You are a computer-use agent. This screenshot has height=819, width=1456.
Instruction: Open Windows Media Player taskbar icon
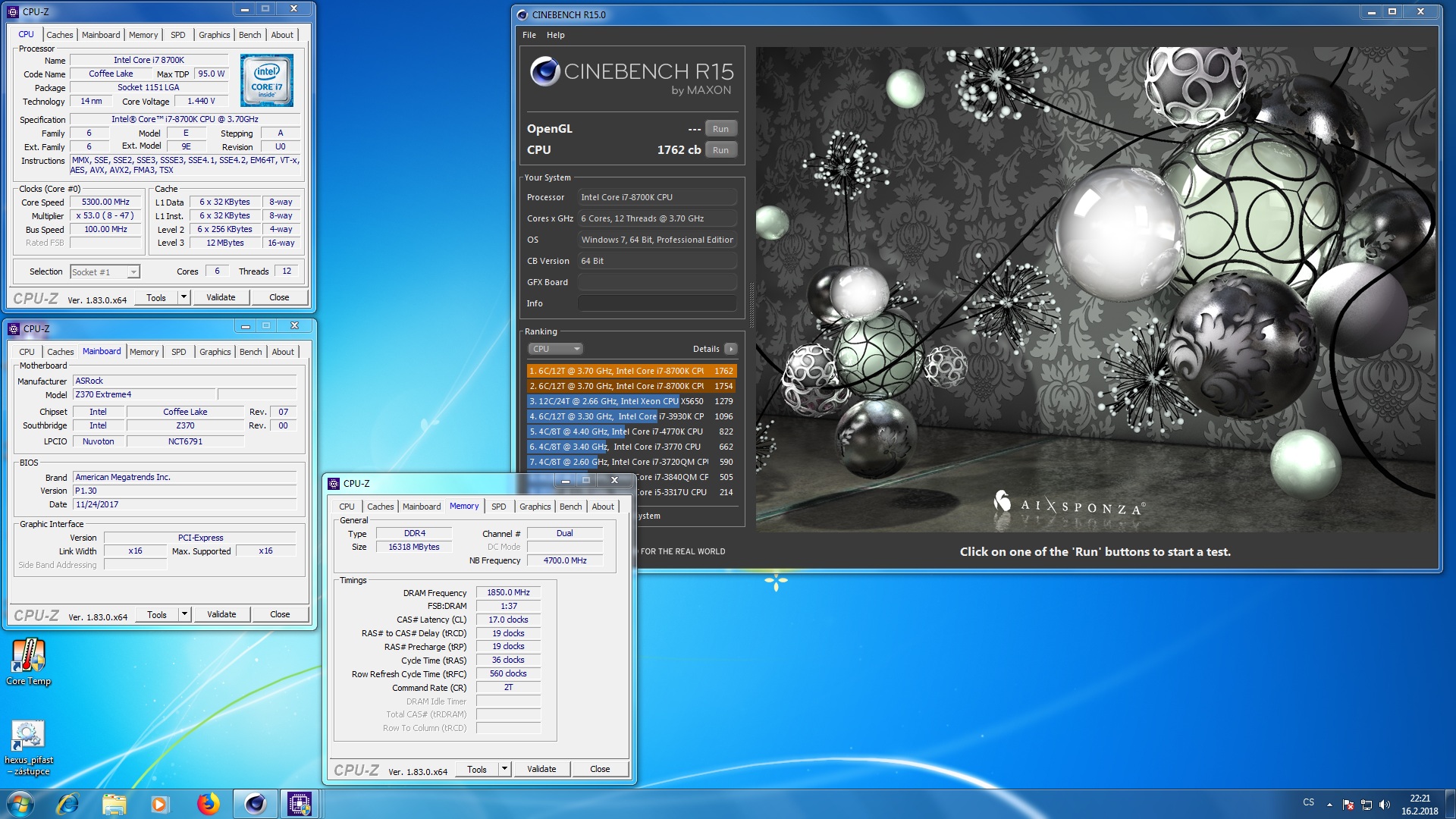point(159,804)
